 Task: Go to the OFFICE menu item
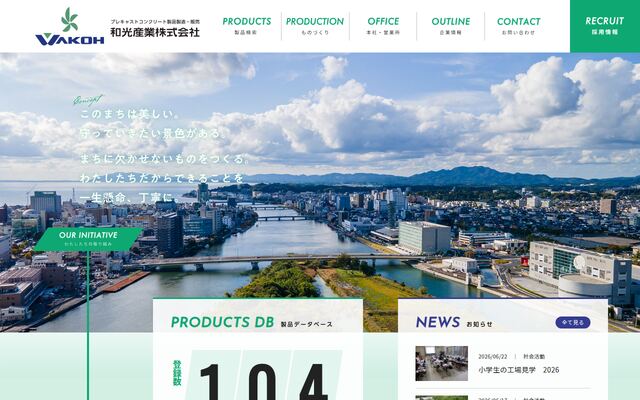(x=383, y=26)
